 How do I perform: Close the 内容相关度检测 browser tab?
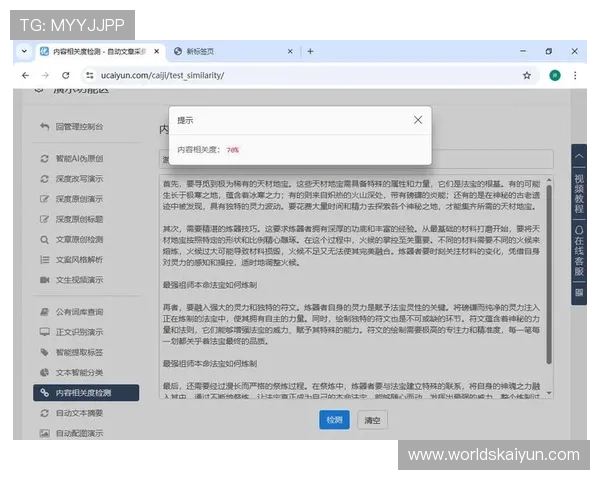pos(157,51)
